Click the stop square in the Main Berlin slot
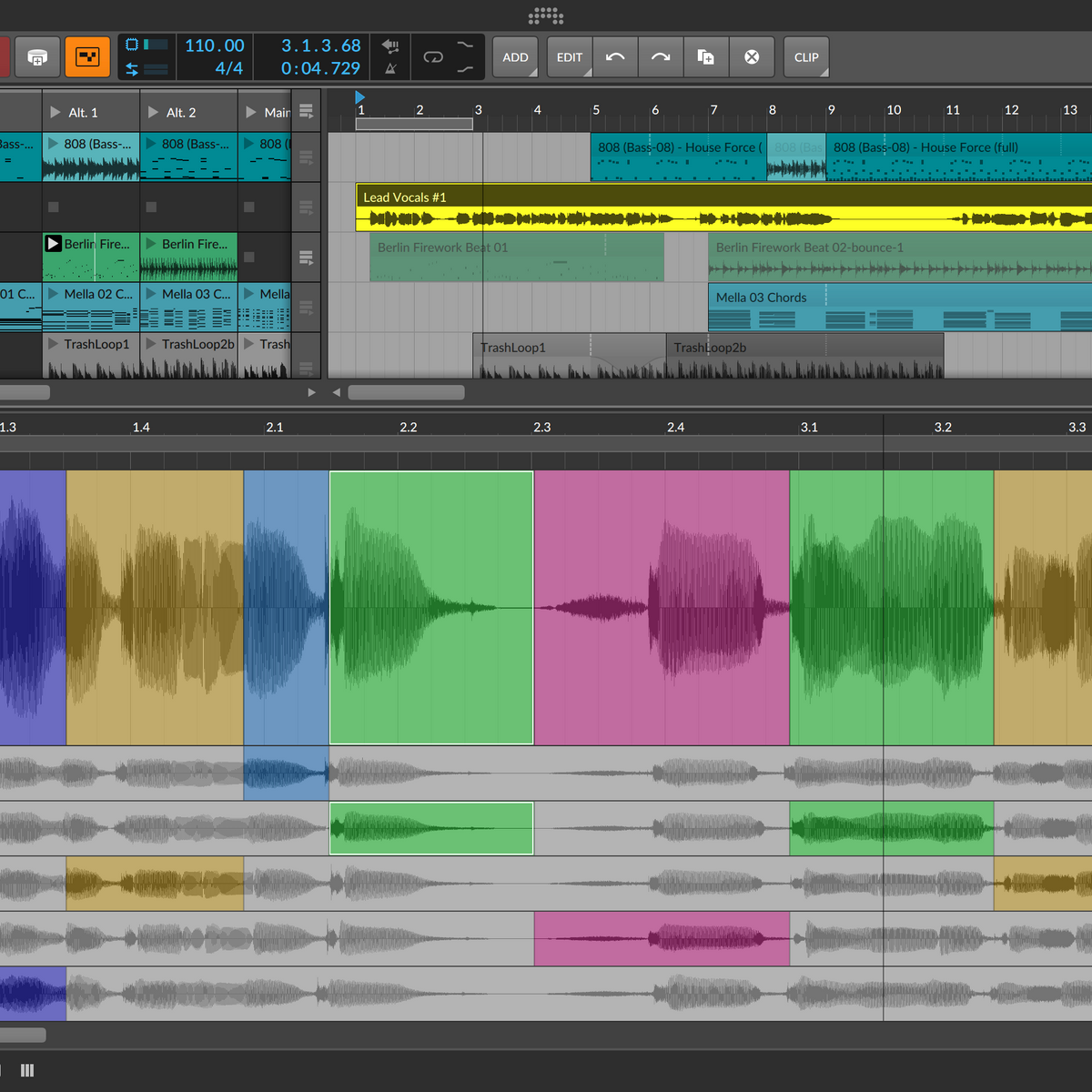 pos(249,258)
